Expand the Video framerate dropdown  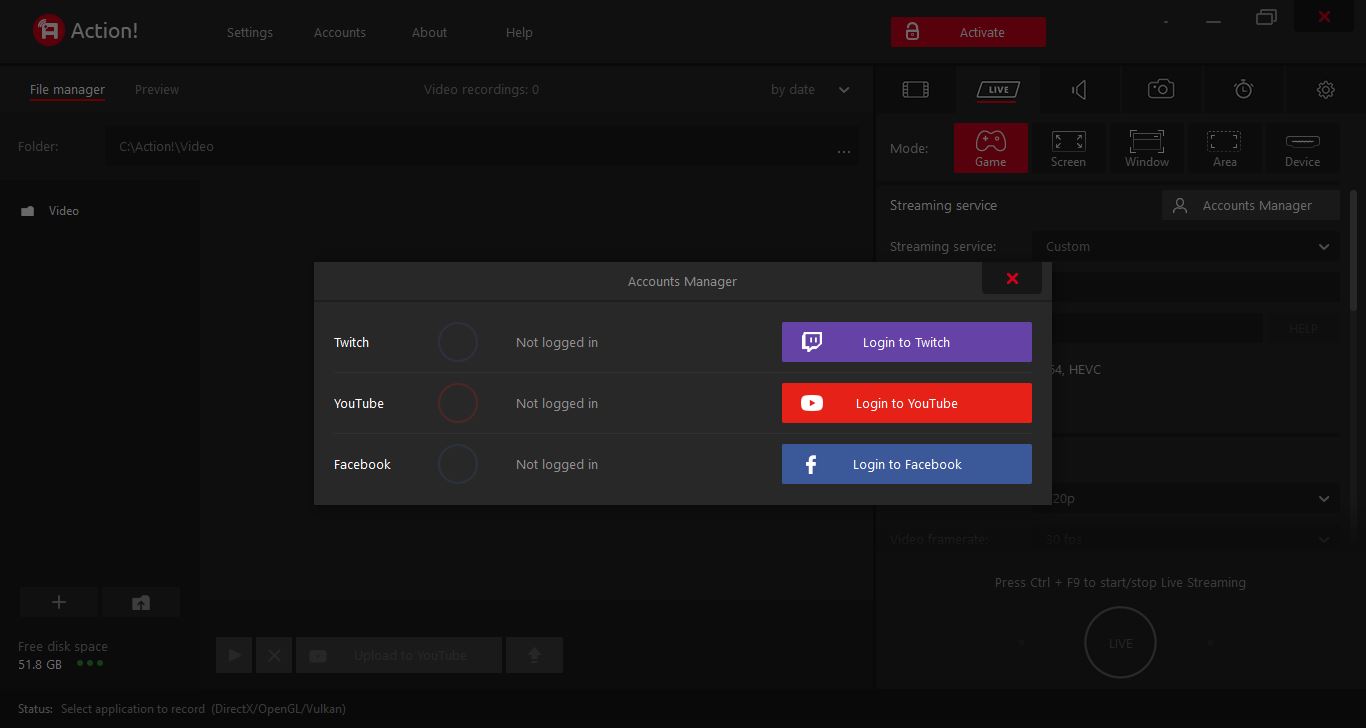[x=1186, y=539]
